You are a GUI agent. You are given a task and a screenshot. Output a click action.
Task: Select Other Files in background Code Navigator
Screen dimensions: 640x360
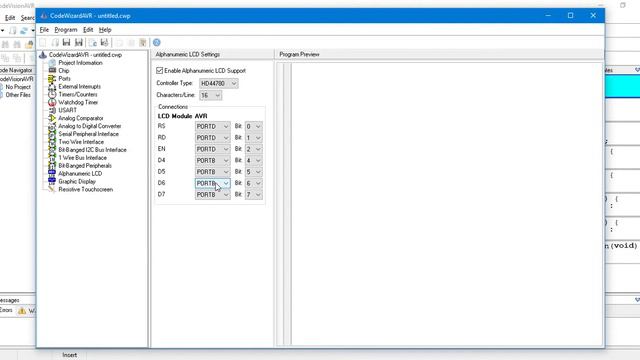[x=18, y=95]
